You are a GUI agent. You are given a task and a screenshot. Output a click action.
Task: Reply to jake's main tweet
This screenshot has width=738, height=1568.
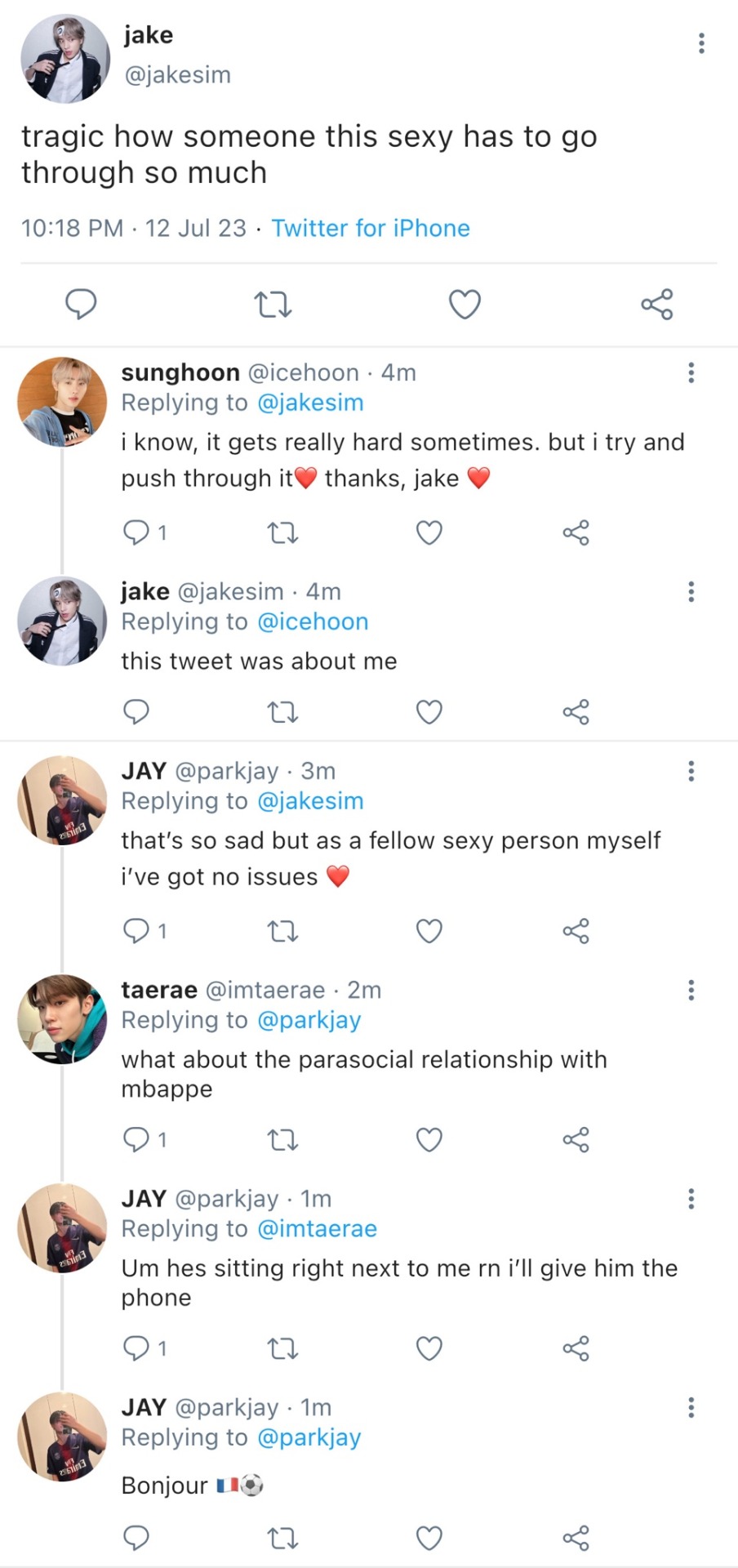pos(81,304)
